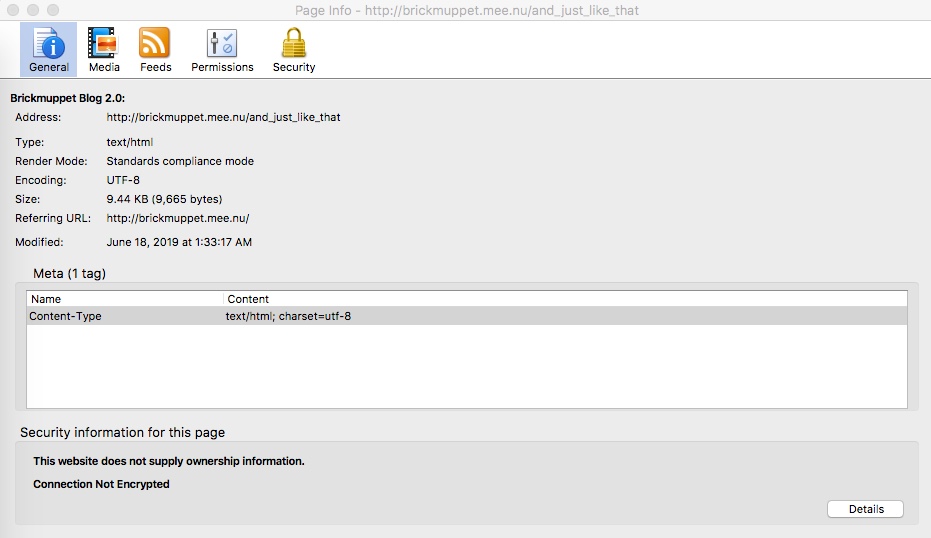
Task: Select the Permissions panel icon
Action: pyautogui.click(x=222, y=44)
